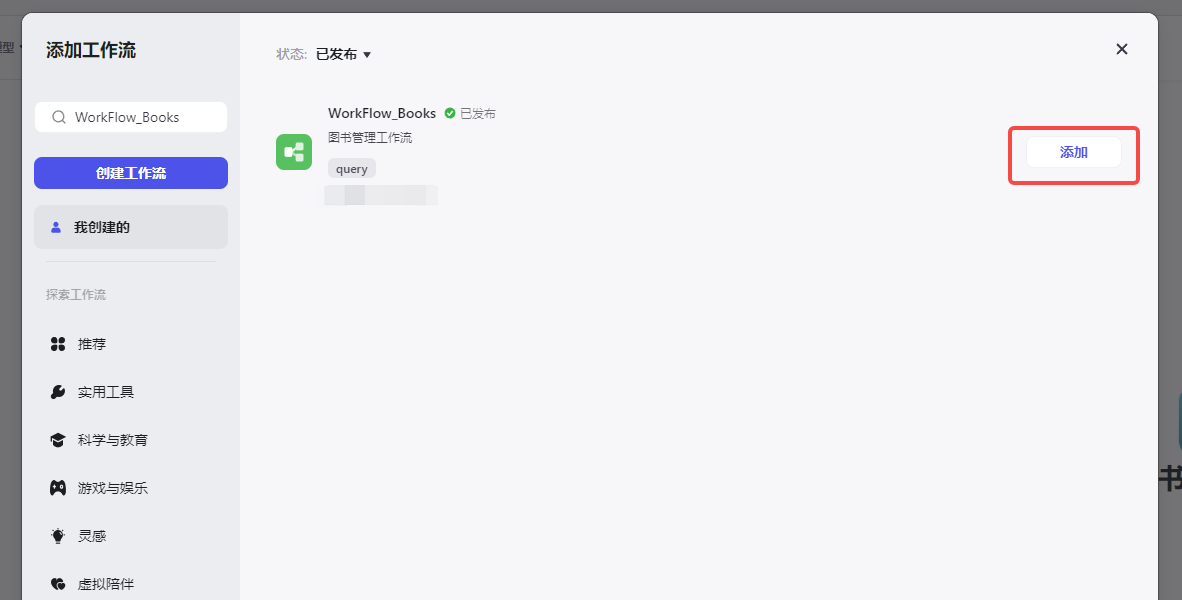
Task: Click the green published checkmark icon
Action: coord(450,113)
